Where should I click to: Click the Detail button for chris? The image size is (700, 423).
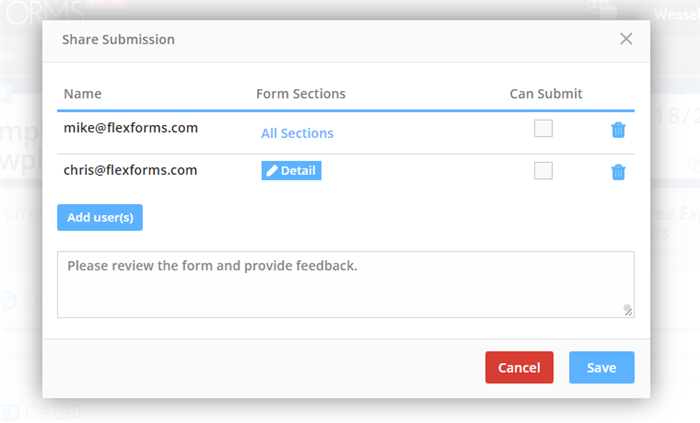coord(291,170)
